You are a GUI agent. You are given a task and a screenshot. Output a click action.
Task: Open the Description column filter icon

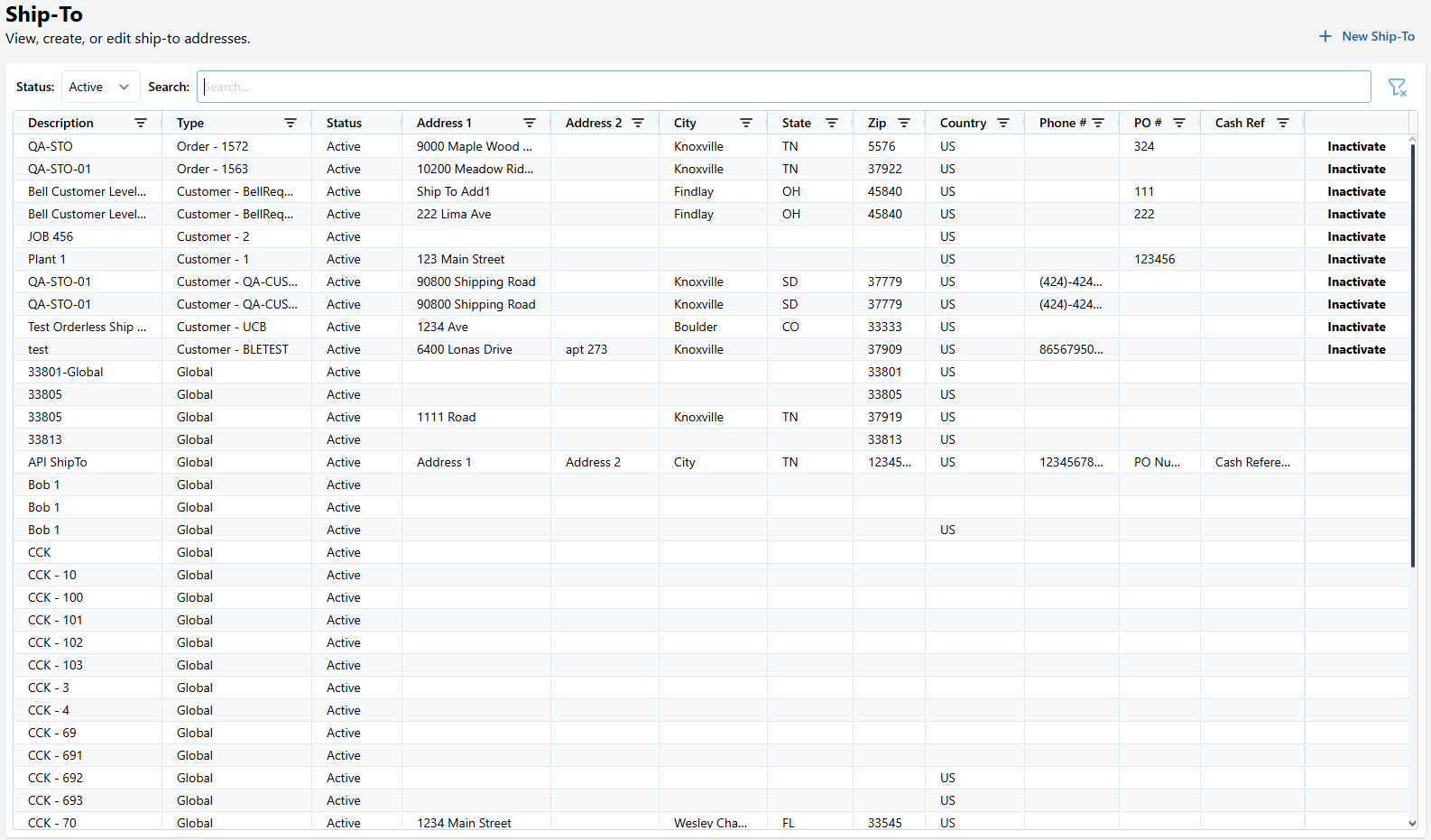coord(141,123)
